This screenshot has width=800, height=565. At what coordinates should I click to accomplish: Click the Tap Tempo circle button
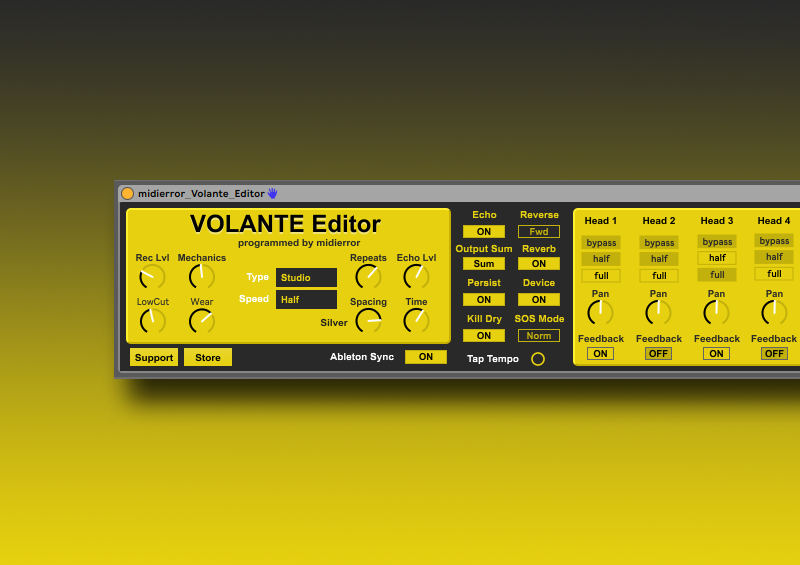coord(538,359)
